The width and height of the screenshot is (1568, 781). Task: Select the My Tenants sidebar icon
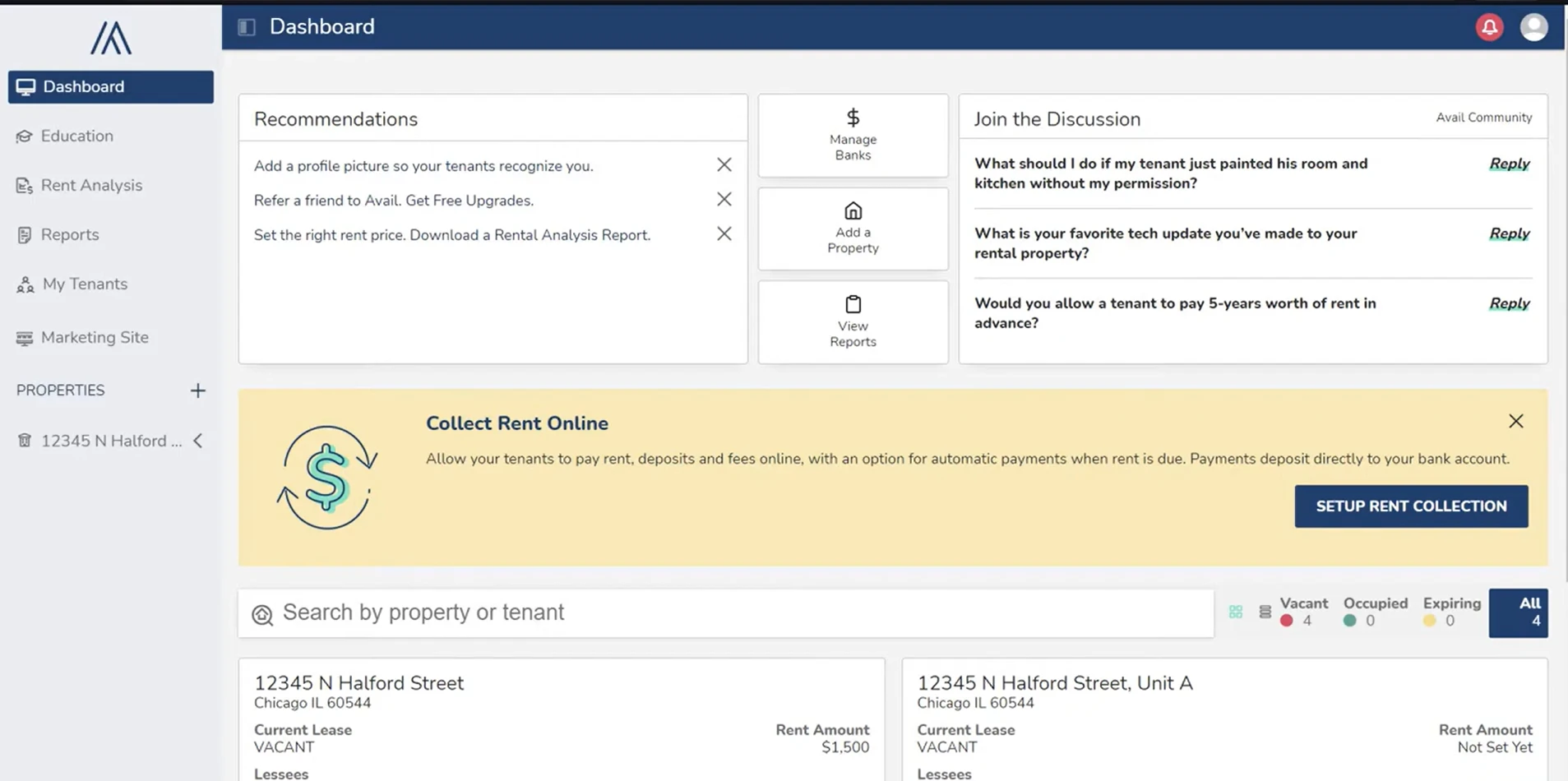(x=25, y=284)
